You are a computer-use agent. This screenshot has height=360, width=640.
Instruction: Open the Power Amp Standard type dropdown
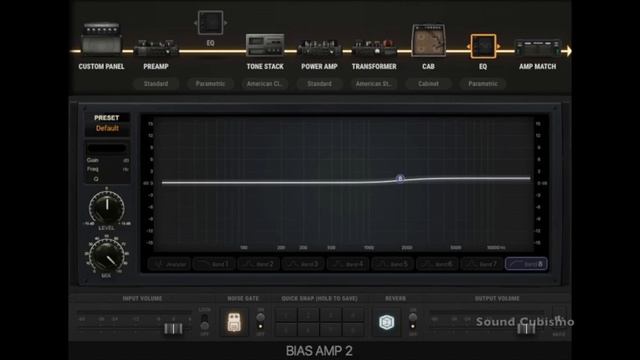[319, 84]
